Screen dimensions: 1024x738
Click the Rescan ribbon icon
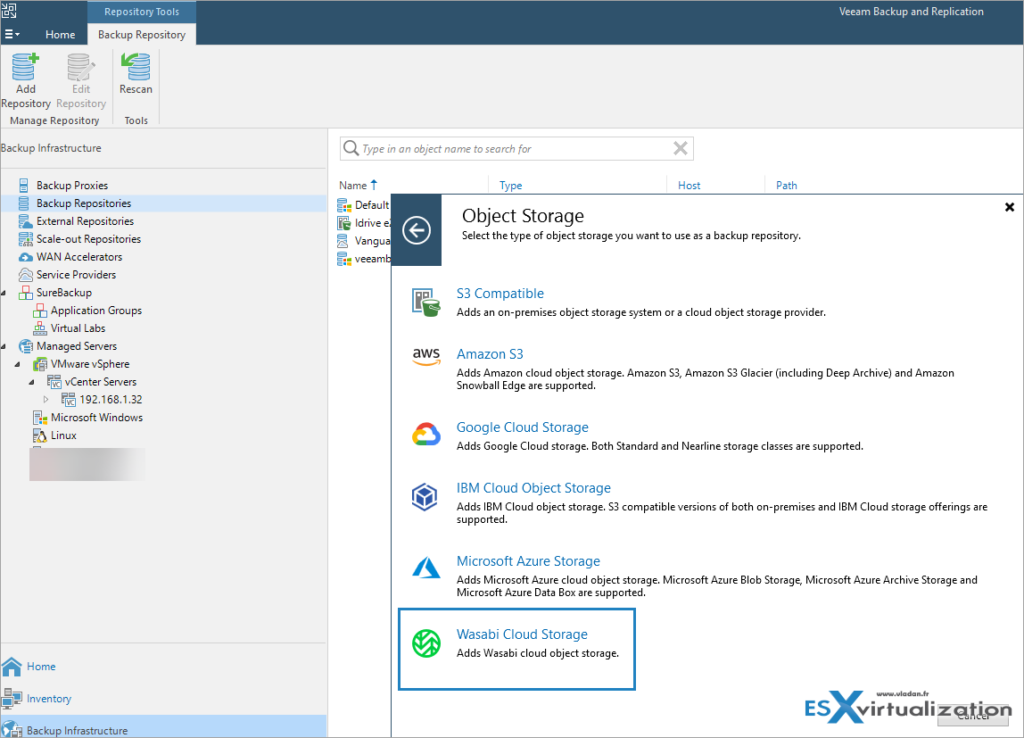coord(135,75)
